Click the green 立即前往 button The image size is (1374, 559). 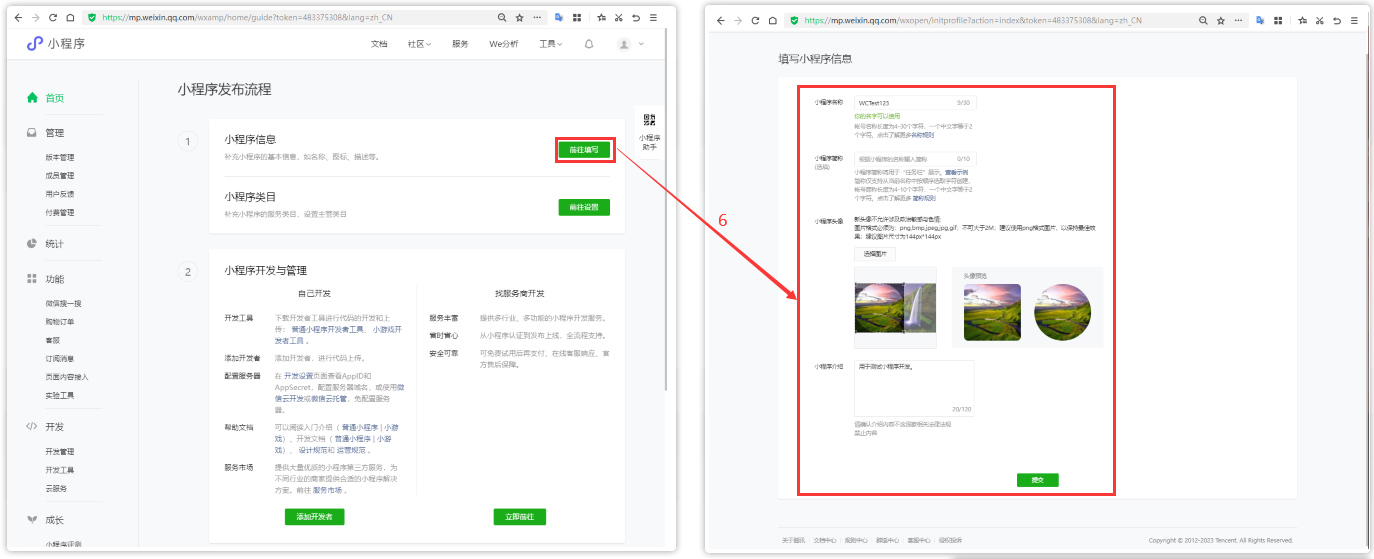click(x=519, y=517)
